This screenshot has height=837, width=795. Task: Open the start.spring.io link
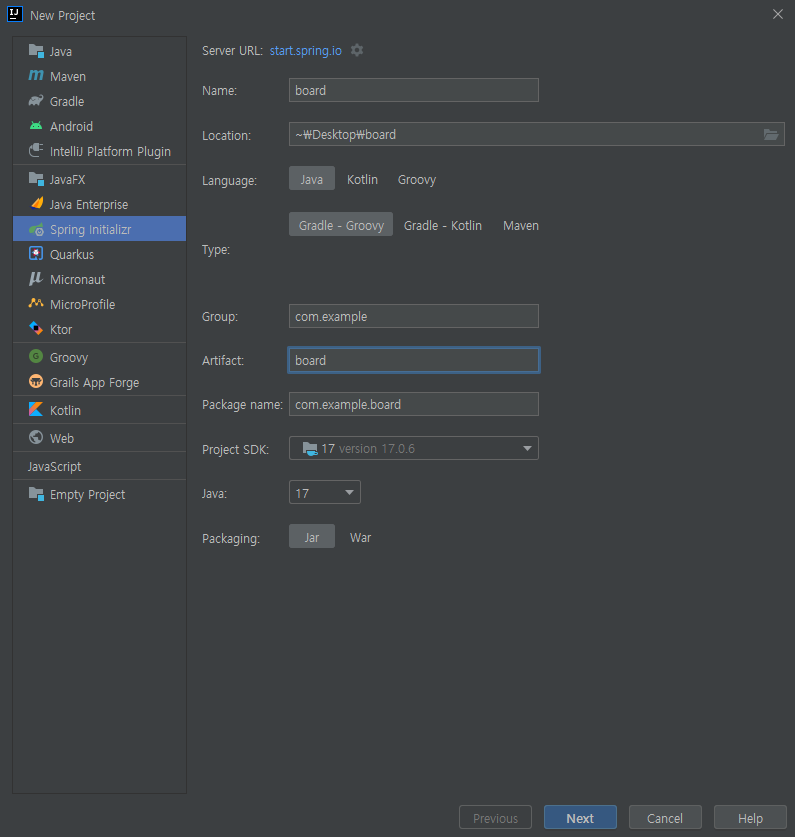click(305, 51)
